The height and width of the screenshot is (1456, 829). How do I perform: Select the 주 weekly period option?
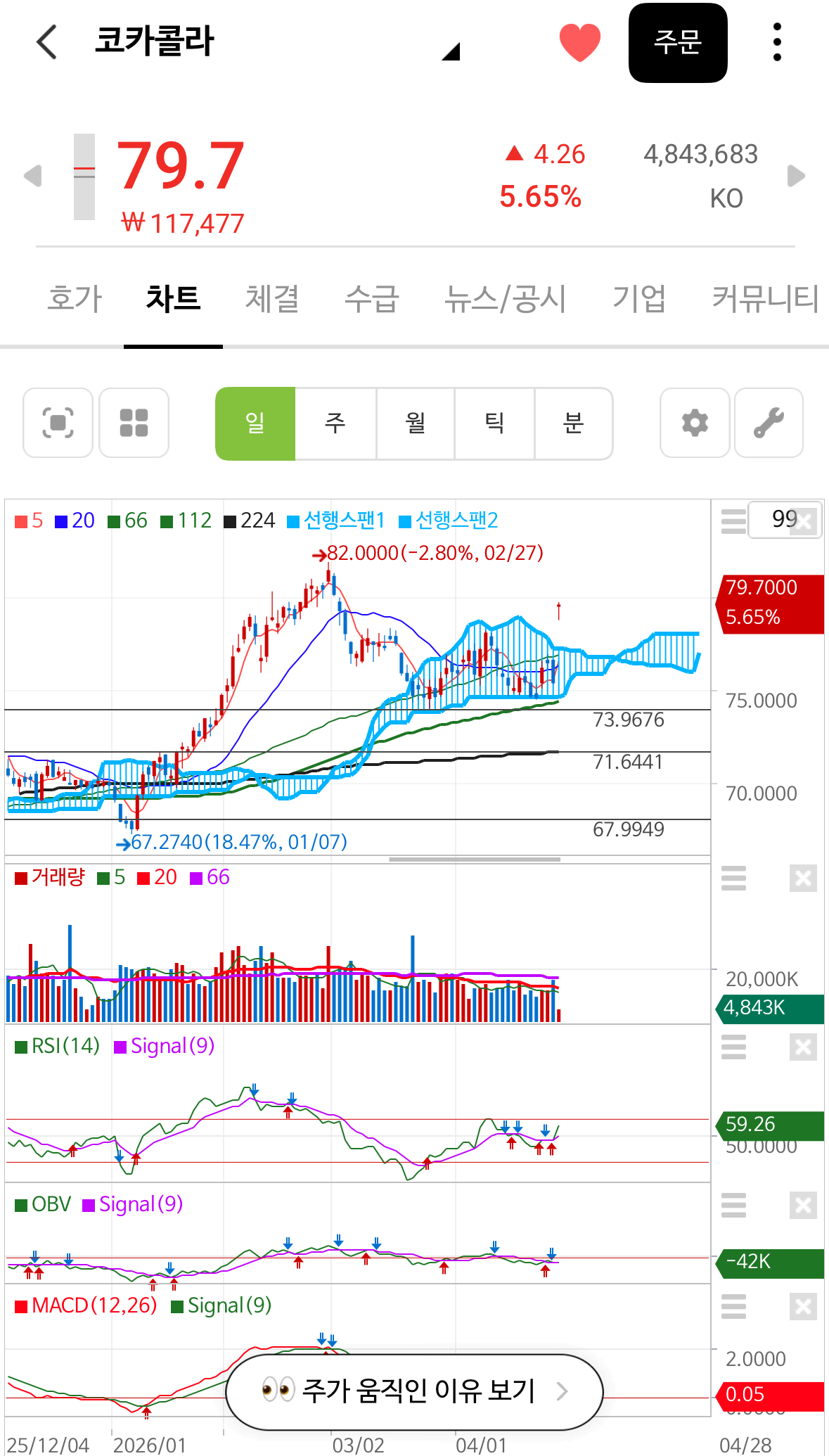tap(335, 423)
